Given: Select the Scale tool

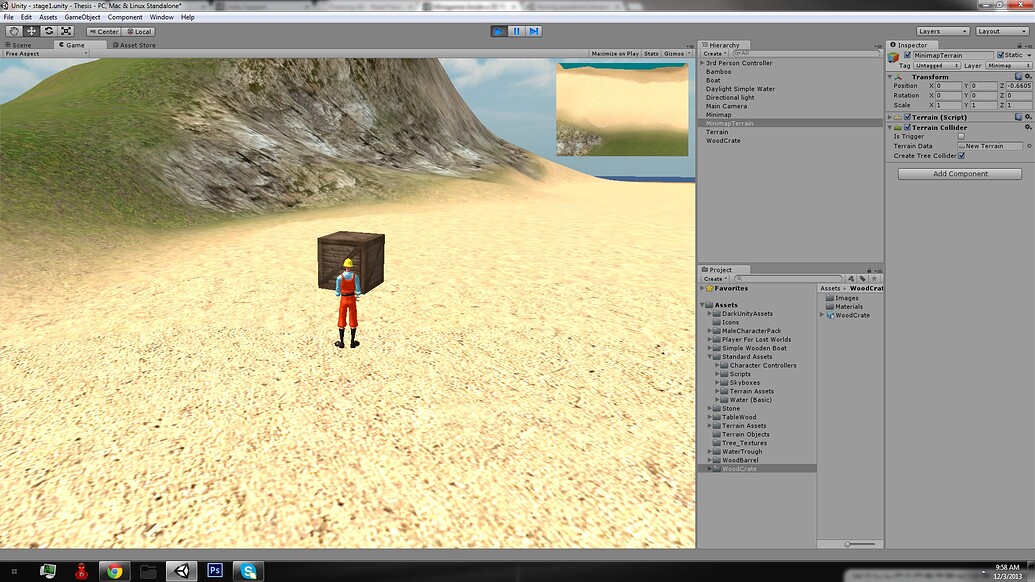Looking at the screenshot, I should click(66, 31).
